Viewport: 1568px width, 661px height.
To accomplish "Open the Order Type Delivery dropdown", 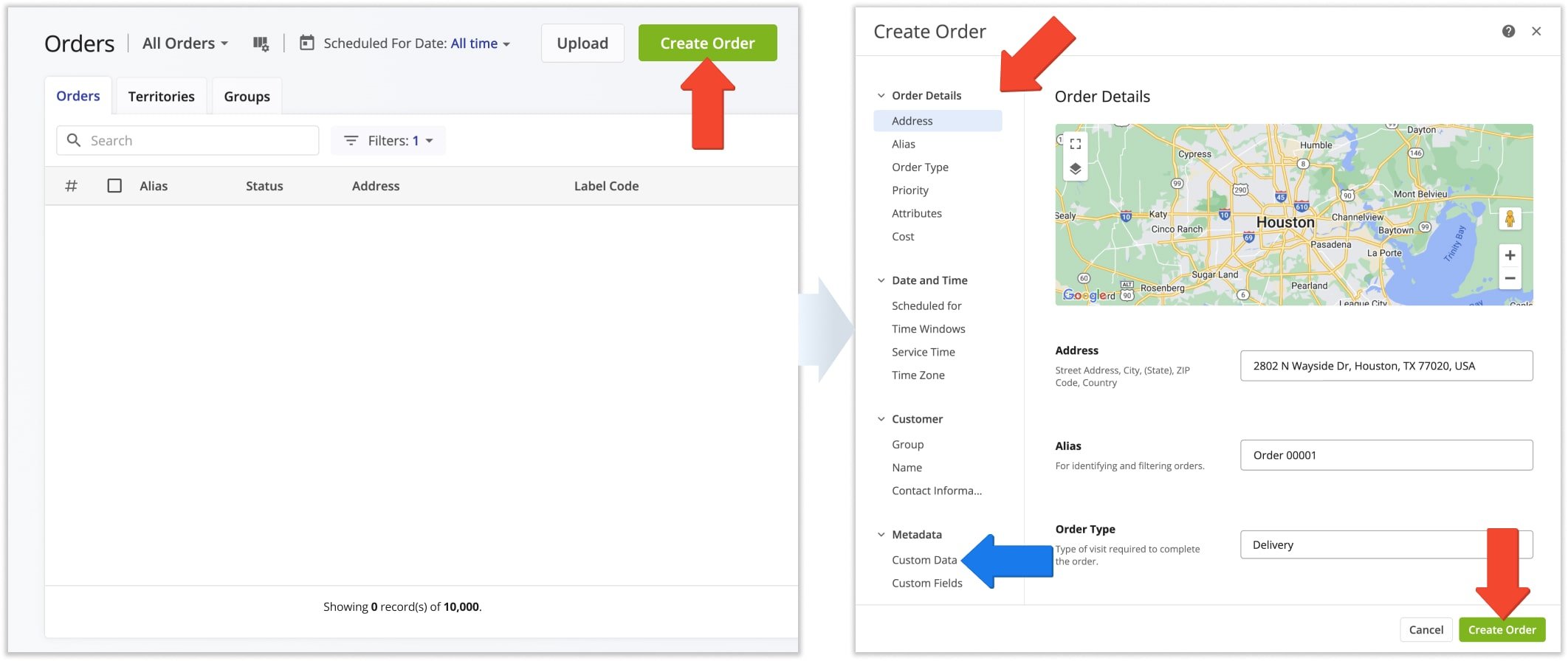I will (1386, 544).
